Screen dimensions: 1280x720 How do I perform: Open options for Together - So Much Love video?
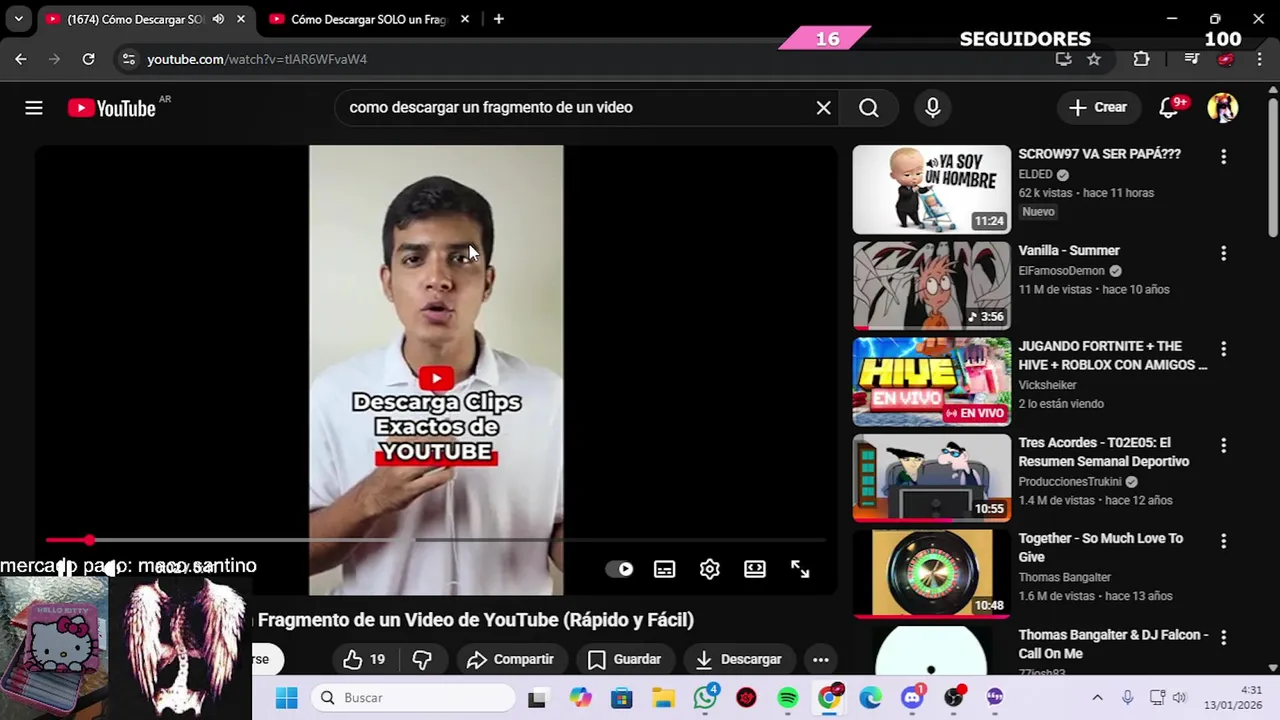tap(1223, 541)
